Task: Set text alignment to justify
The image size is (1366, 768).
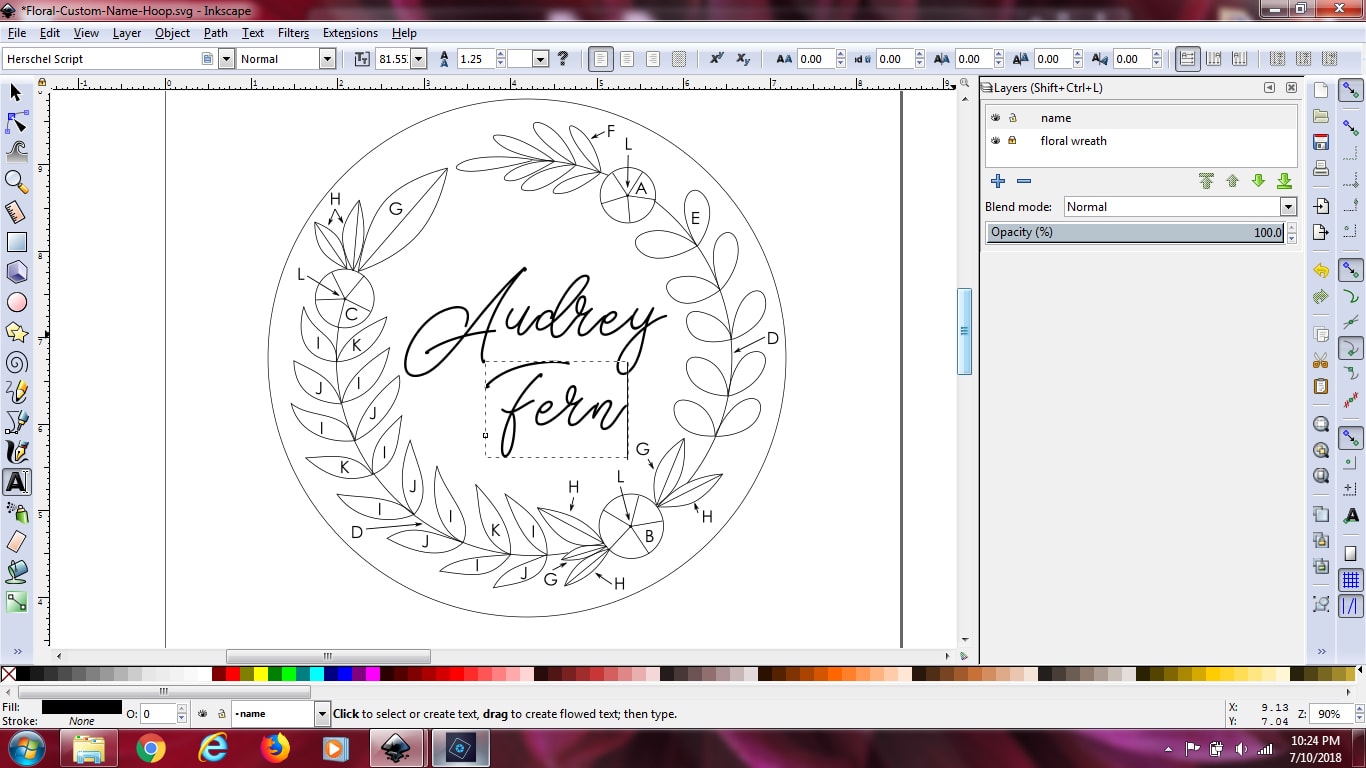Action: [679, 59]
